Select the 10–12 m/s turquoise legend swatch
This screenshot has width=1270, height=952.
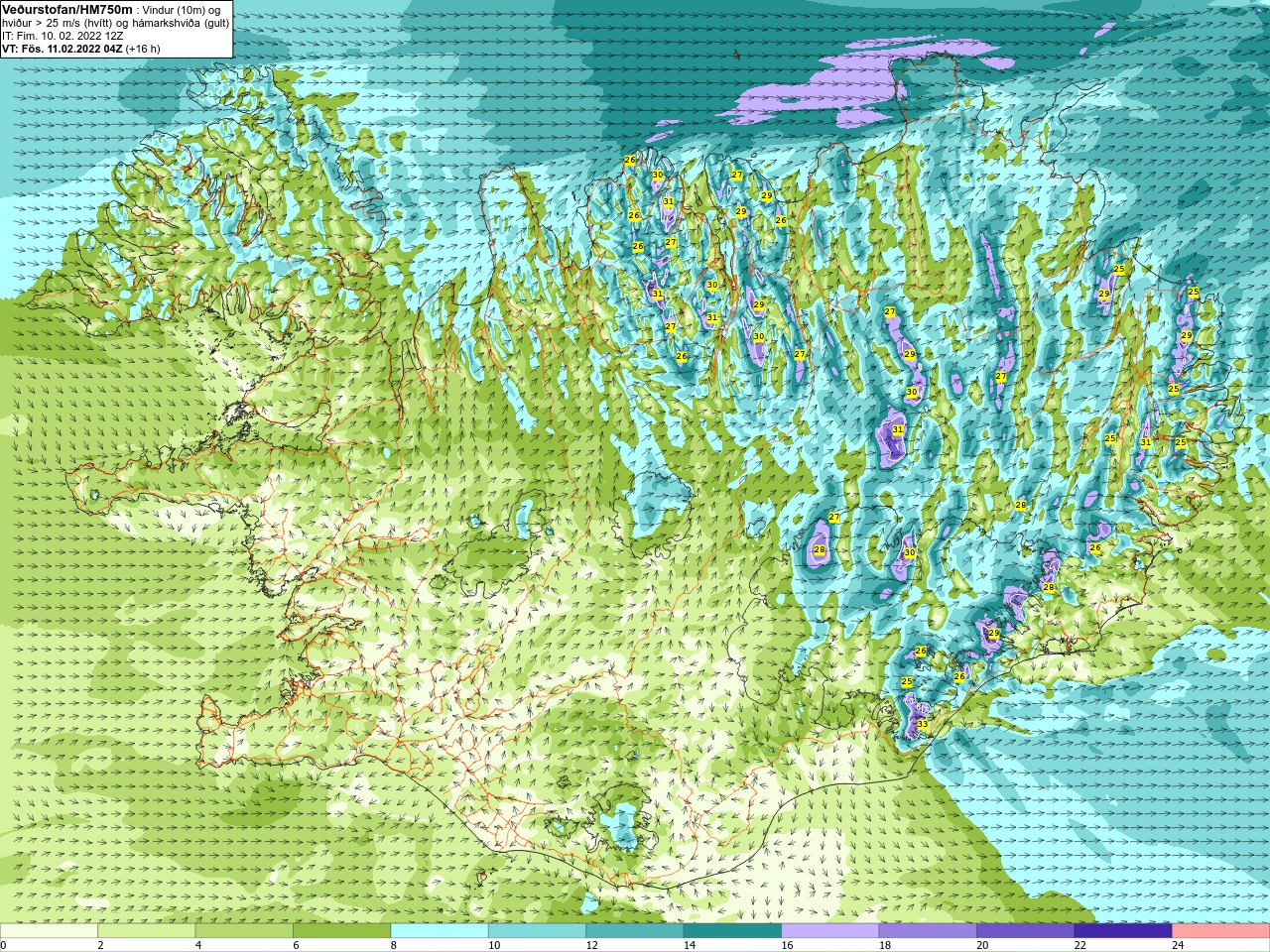pyautogui.click(x=538, y=931)
